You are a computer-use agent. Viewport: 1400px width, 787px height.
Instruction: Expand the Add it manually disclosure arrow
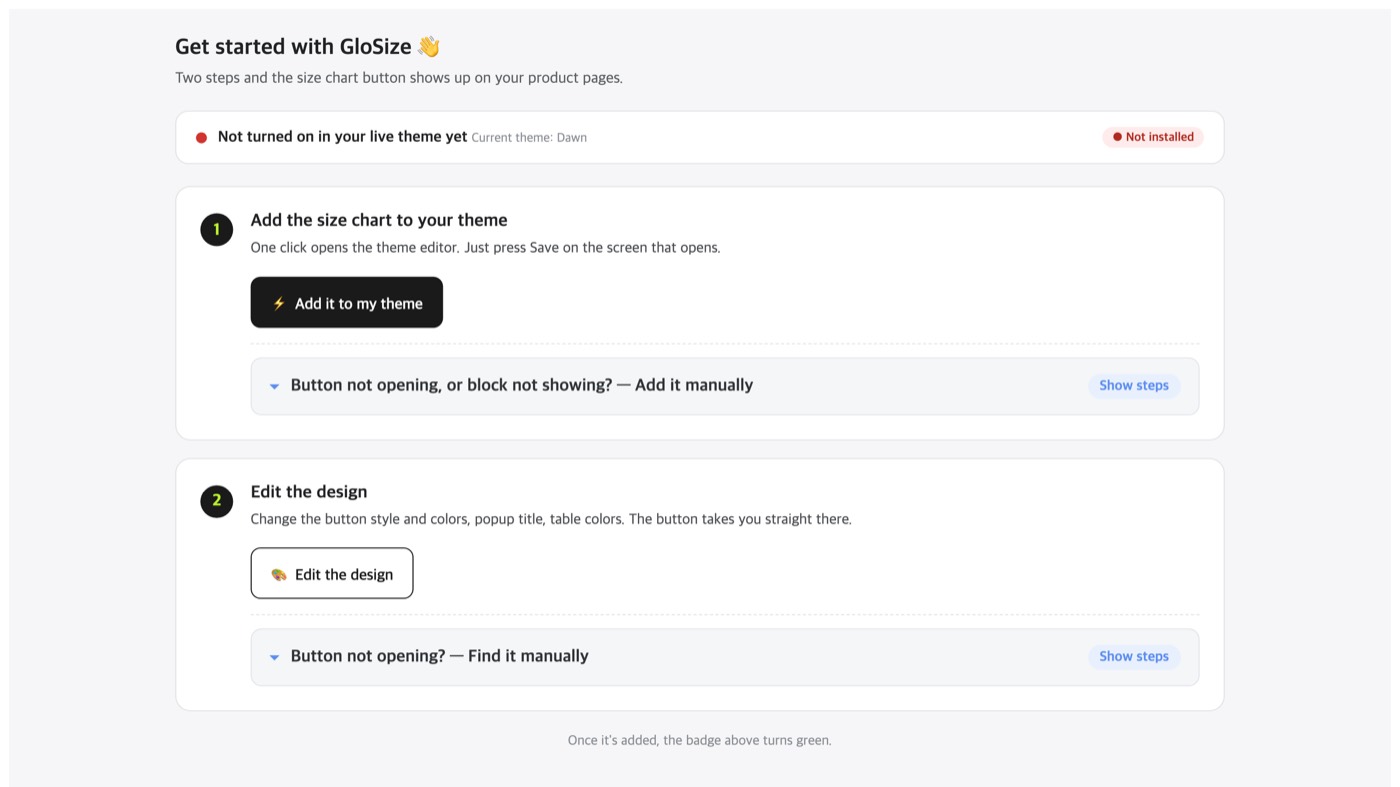tap(274, 386)
